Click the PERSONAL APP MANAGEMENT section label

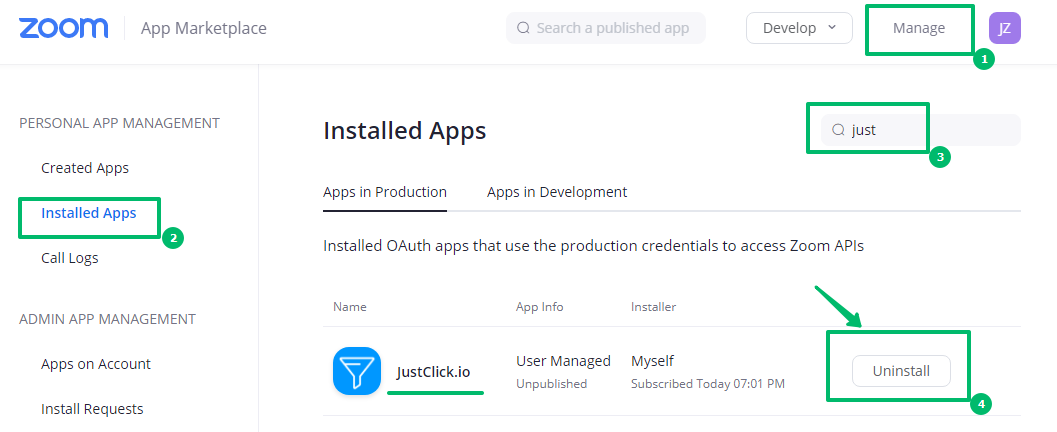(x=119, y=123)
